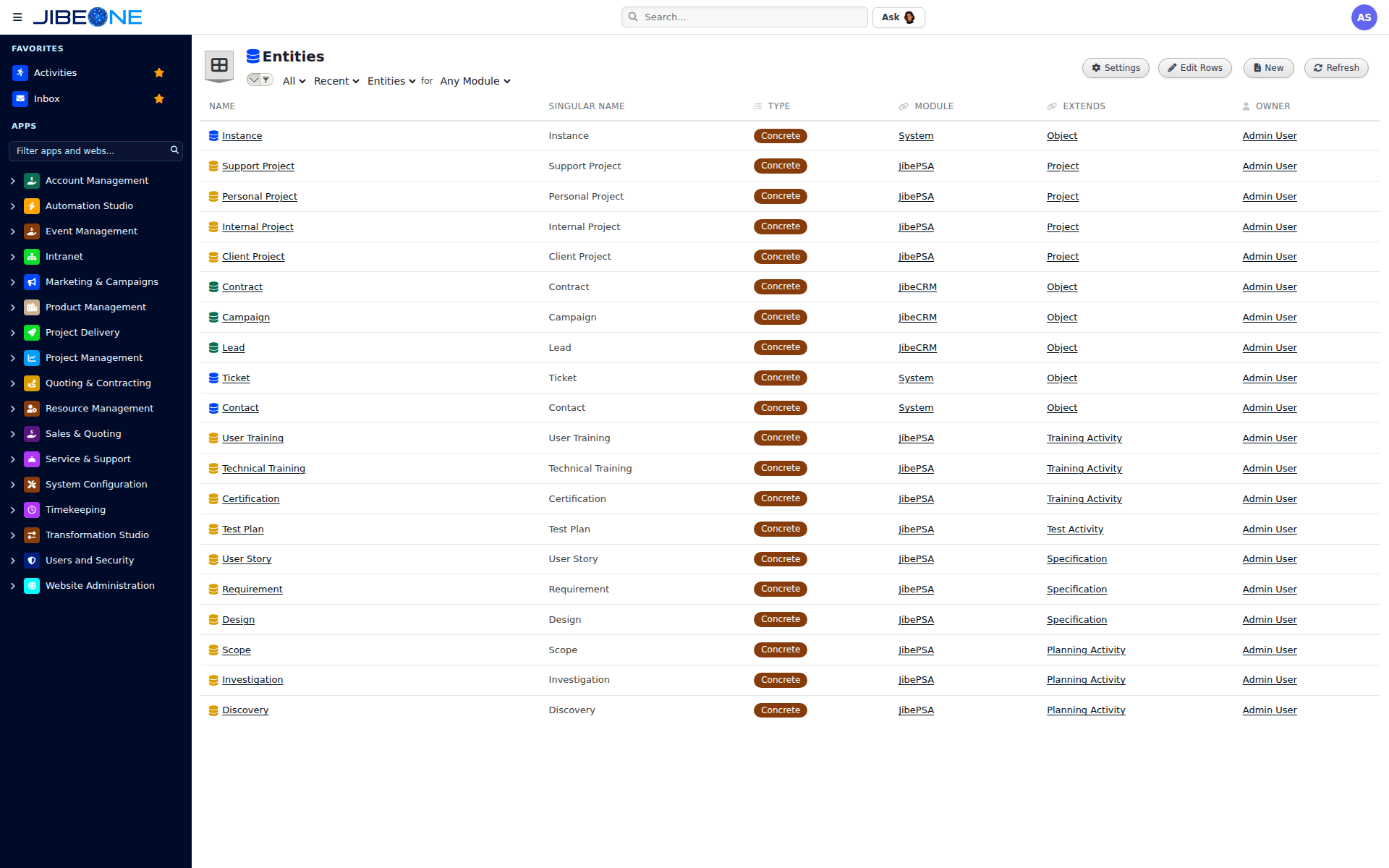The height and width of the screenshot is (868, 1389).
Task: Click the Website Administration globe icon
Action: [x=32, y=586]
